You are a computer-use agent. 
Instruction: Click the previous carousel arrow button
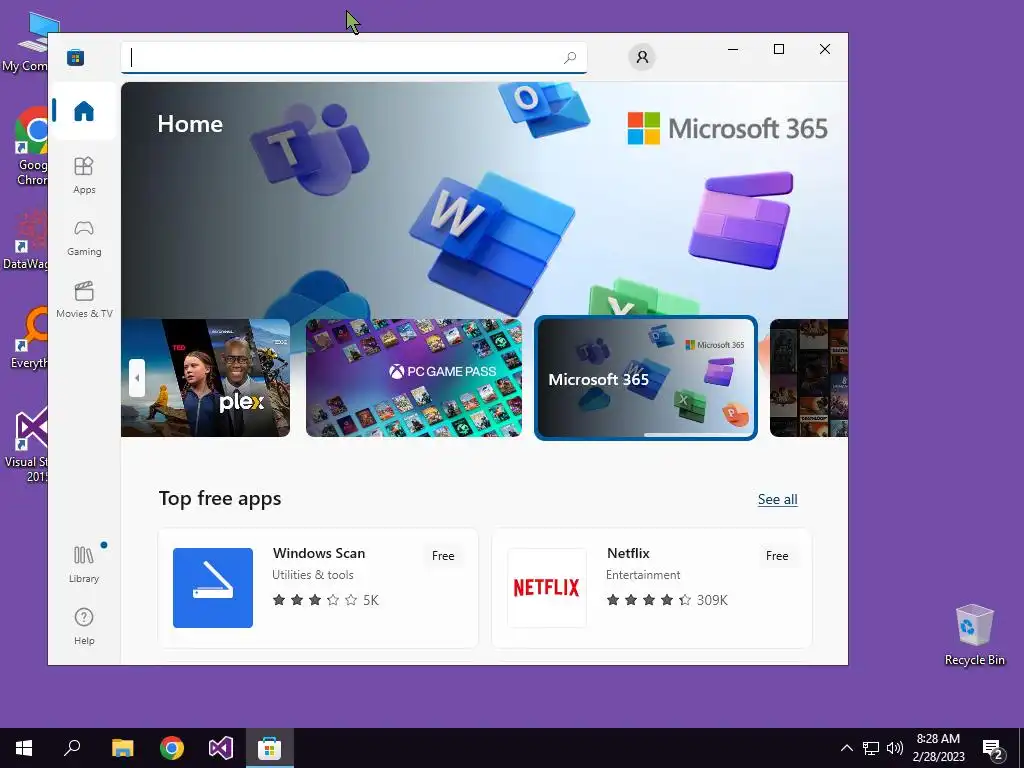point(136,377)
